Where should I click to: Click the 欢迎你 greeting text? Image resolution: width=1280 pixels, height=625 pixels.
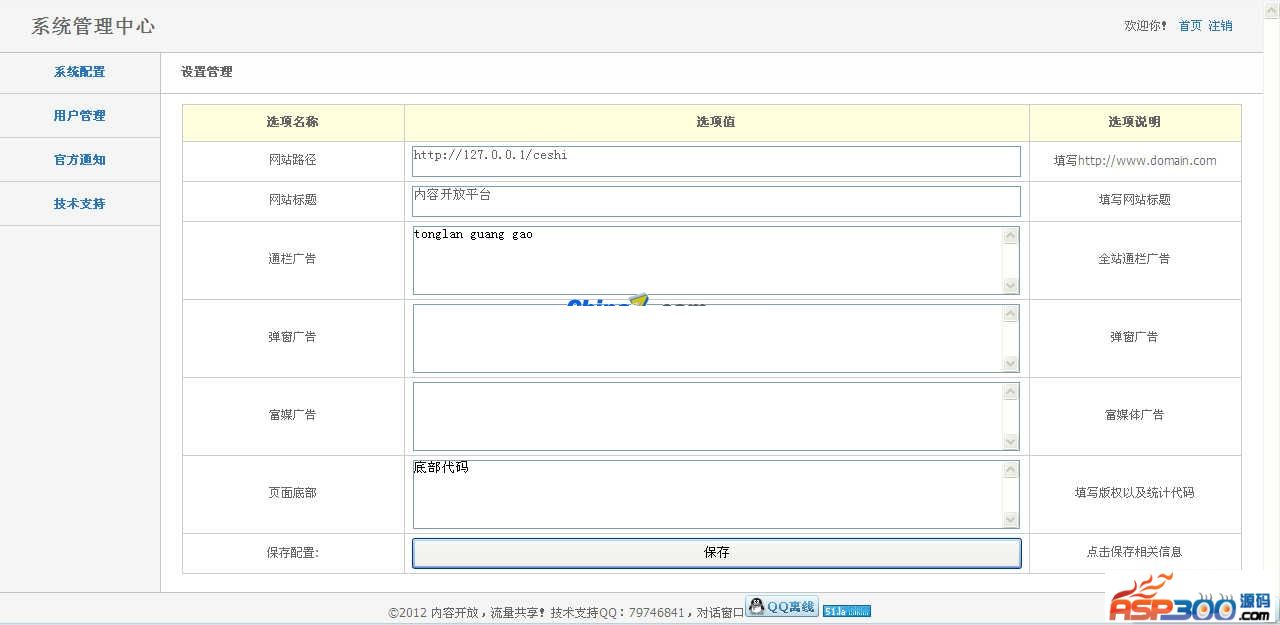1146,26
